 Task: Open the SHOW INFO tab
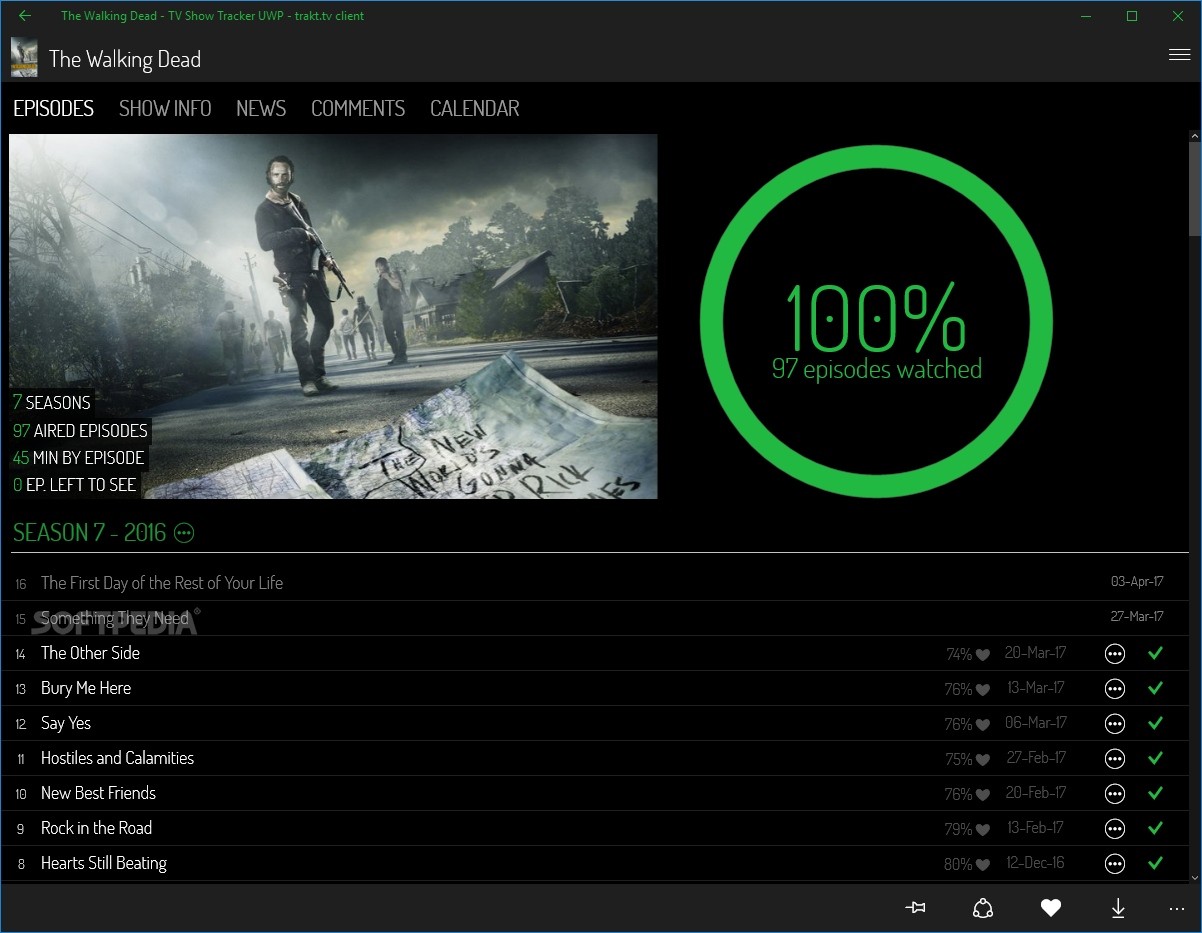[165, 108]
